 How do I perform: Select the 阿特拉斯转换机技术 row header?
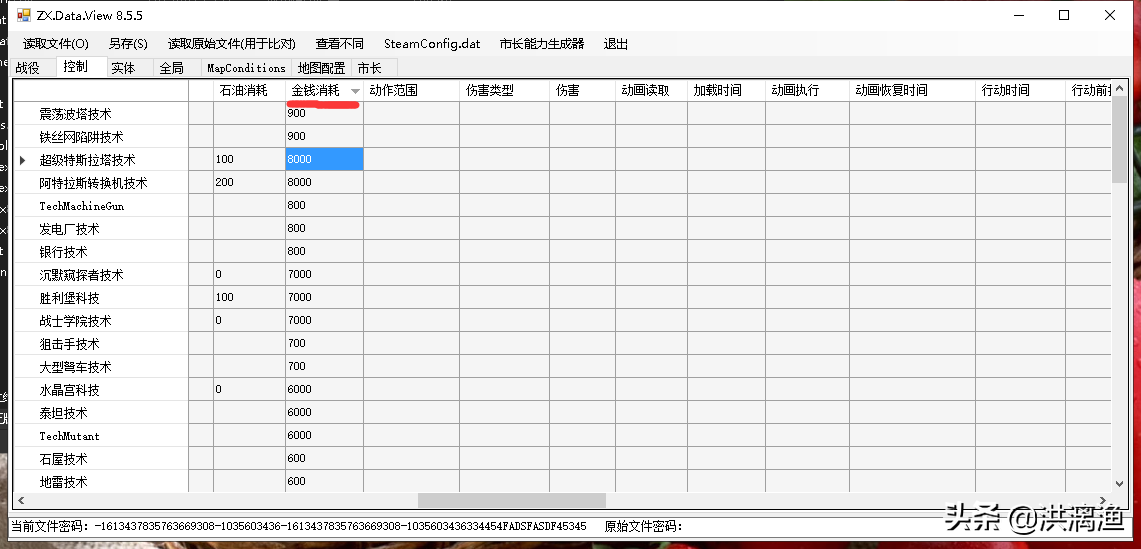[x=101, y=182]
